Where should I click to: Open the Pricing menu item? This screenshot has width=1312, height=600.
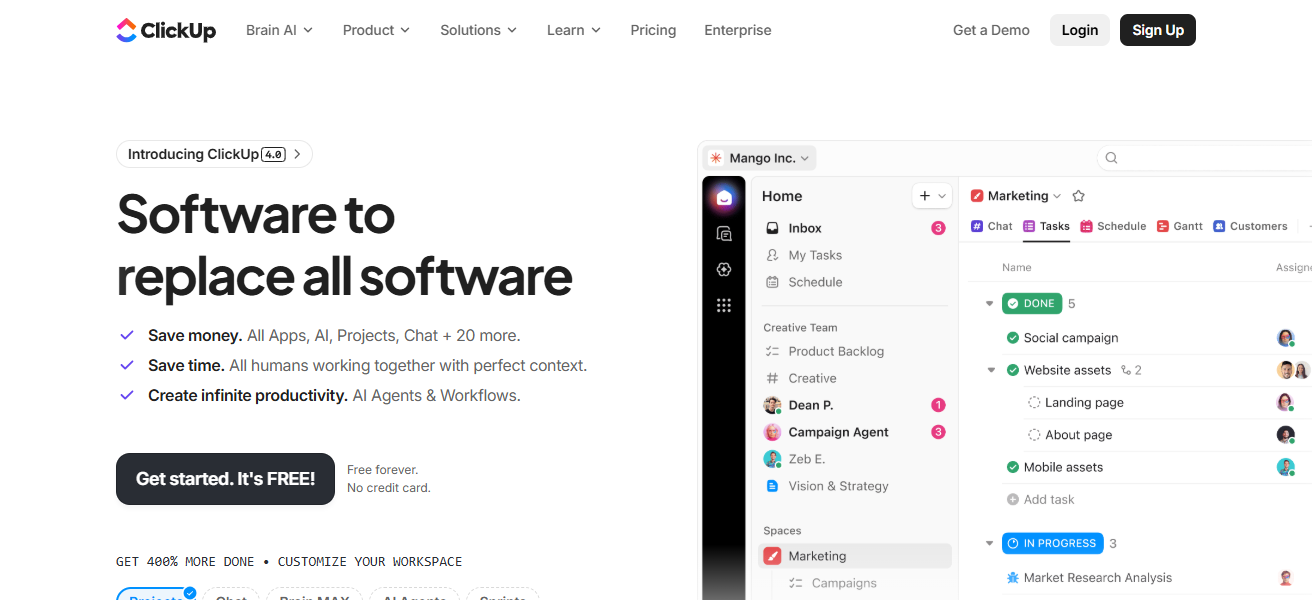click(653, 30)
